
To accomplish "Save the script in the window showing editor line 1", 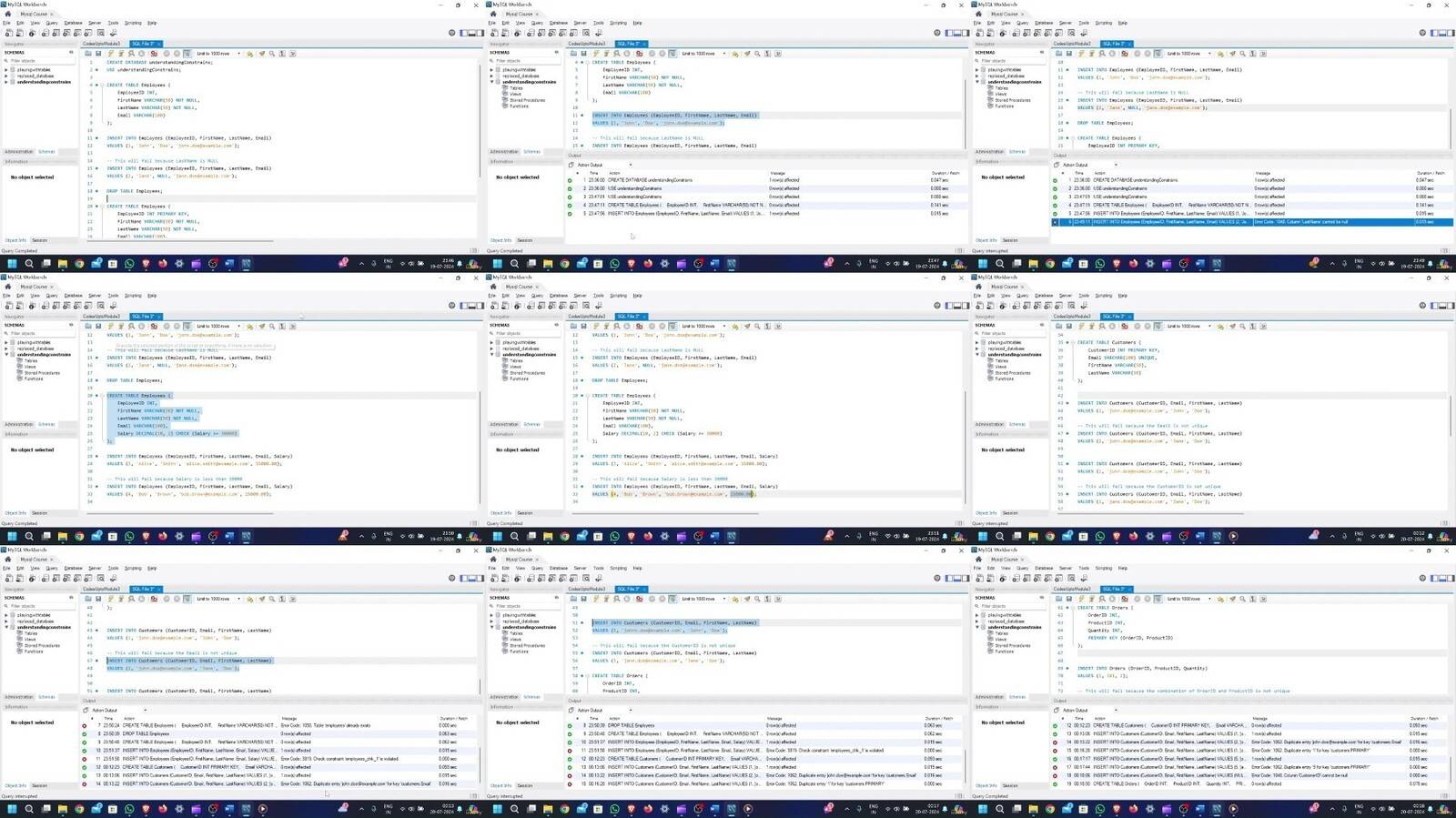I will [98, 54].
